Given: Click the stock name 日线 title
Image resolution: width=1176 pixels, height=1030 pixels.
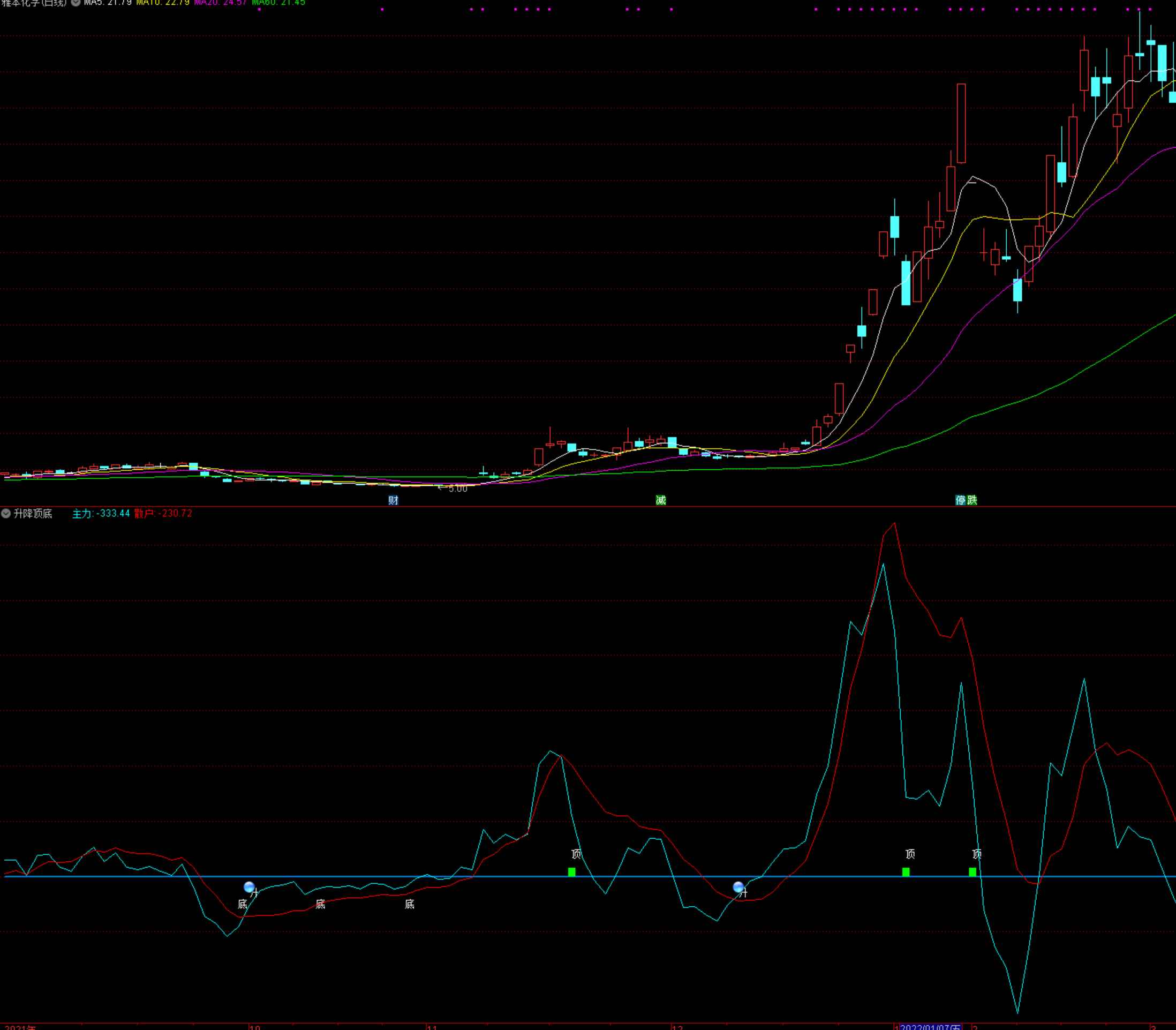Looking at the screenshot, I should (x=34, y=3).
